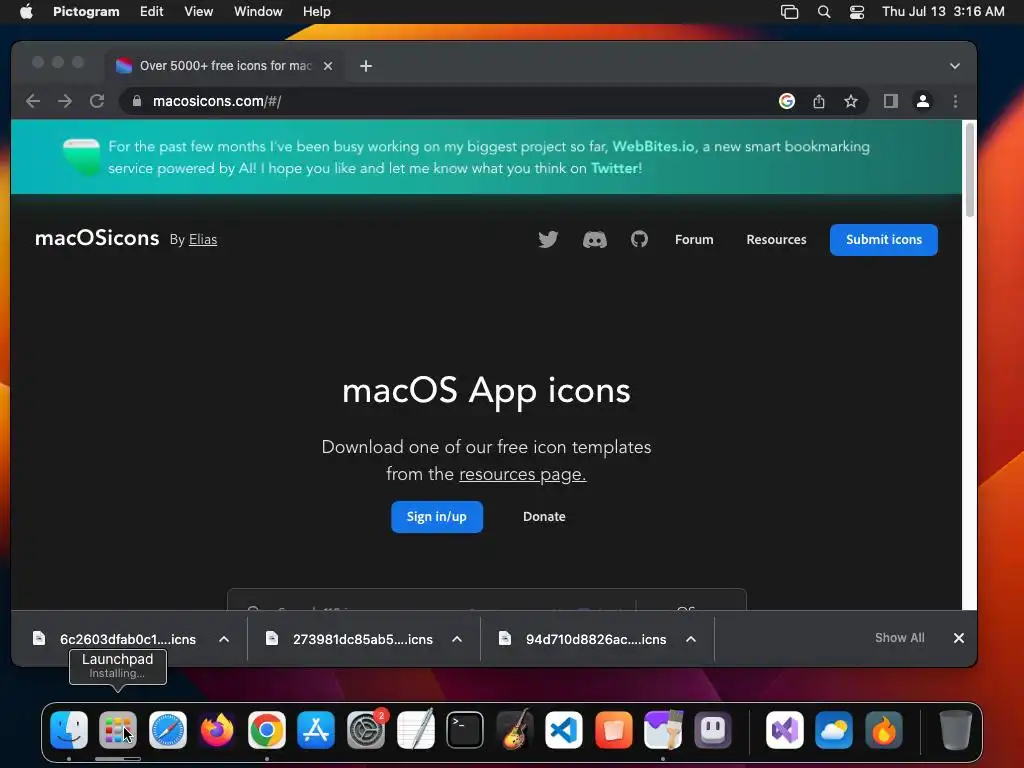1024x768 pixels.
Task: Go back using the browser back arrow
Action: (33, 101)
